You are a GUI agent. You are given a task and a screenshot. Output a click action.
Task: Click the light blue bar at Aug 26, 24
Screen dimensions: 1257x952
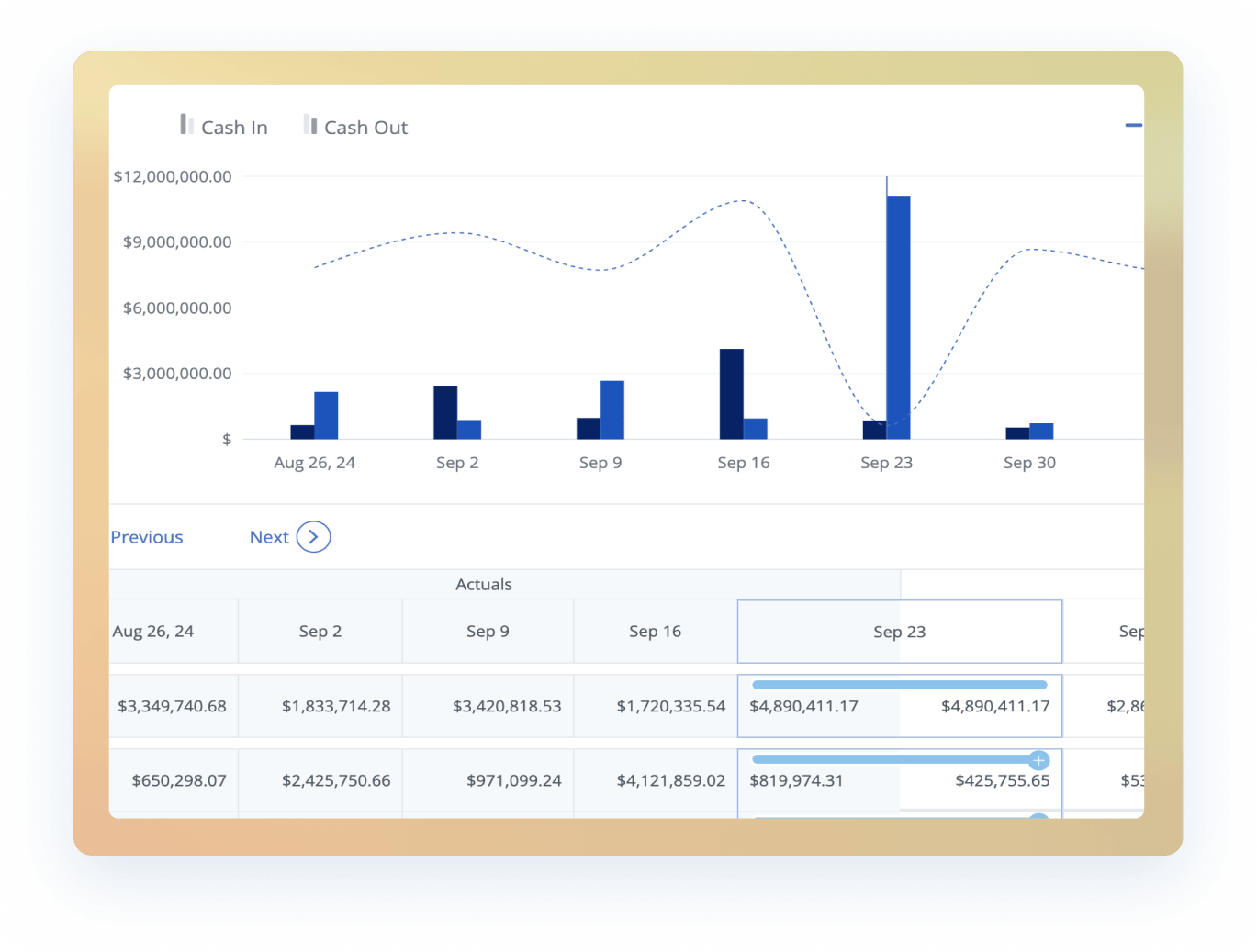click(x=326, y=415)
